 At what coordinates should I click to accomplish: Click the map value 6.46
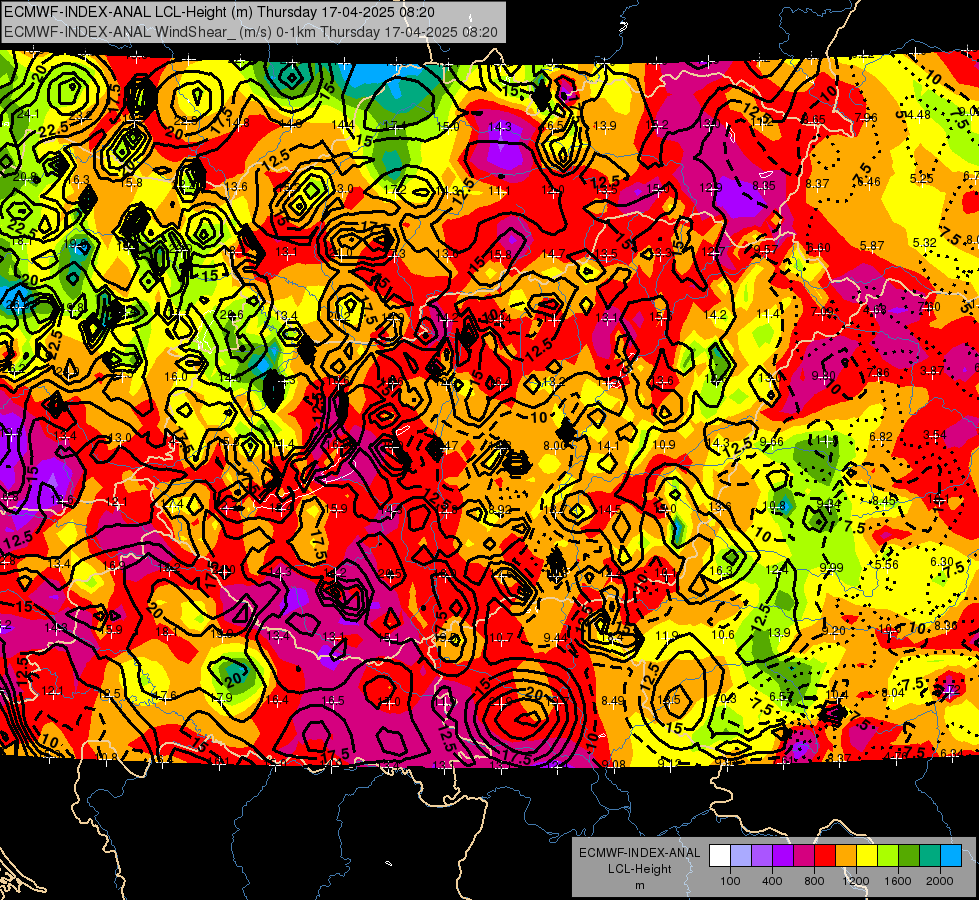868,182
